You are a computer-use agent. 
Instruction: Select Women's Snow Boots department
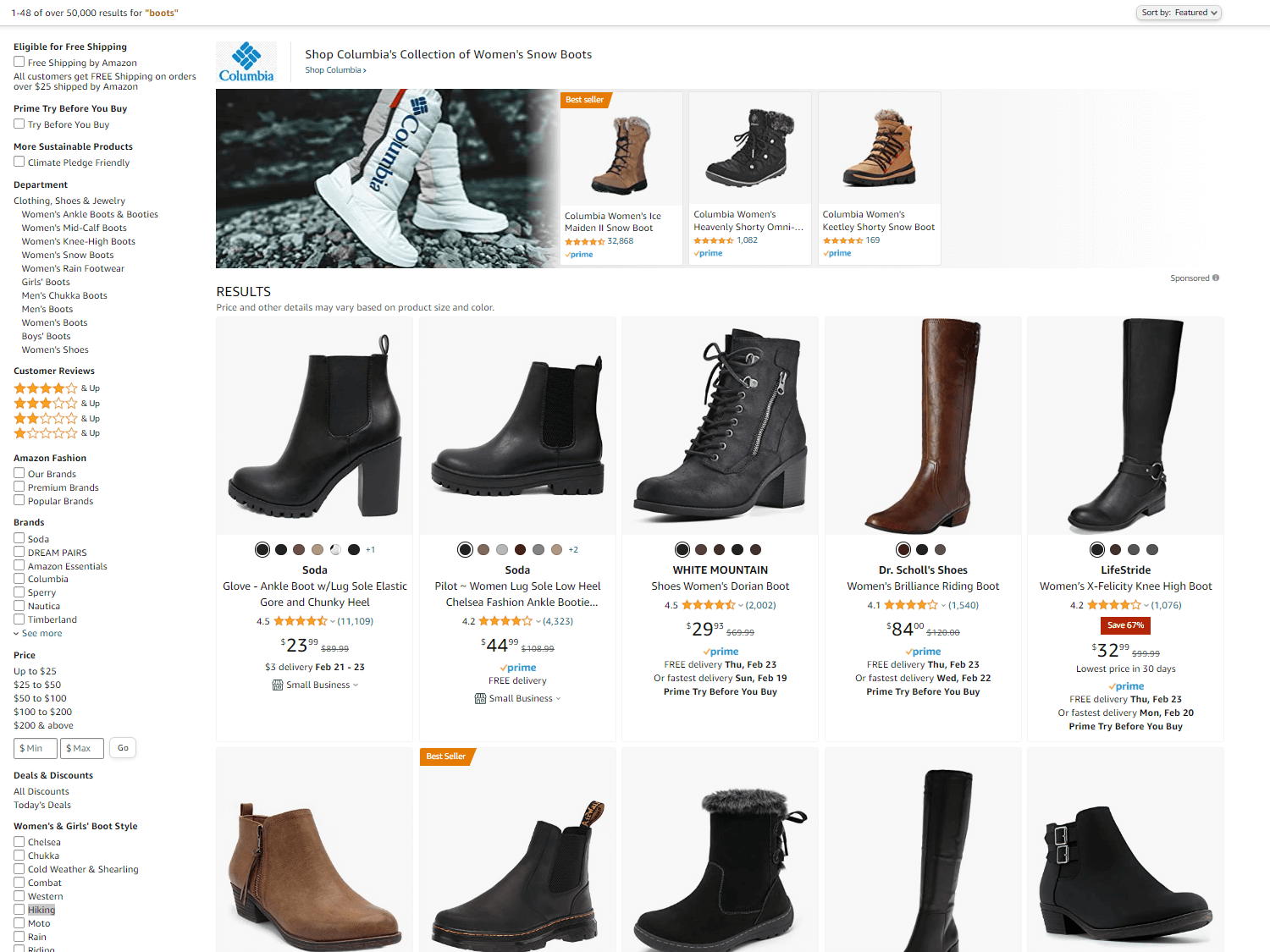(68, 255)
